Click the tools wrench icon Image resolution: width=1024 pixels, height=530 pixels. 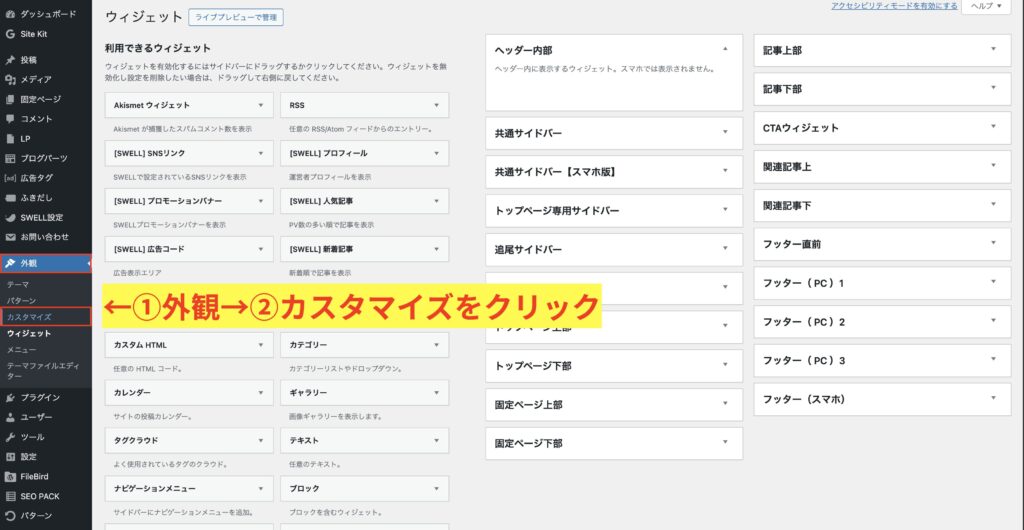[x=10, y=437]
